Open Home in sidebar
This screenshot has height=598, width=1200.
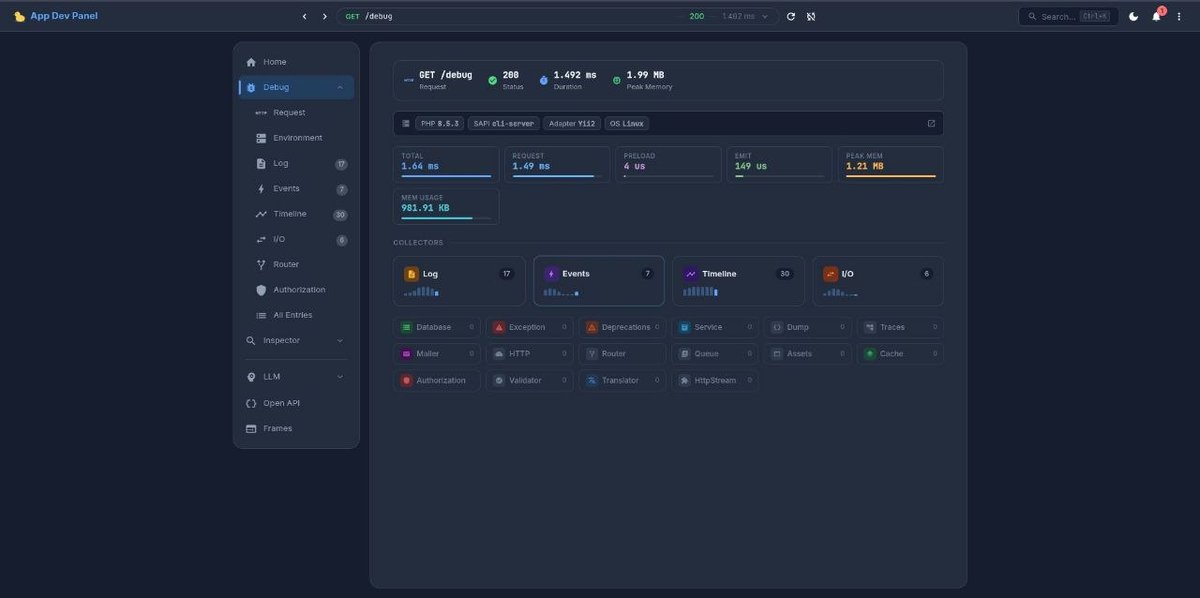[296, 62]
